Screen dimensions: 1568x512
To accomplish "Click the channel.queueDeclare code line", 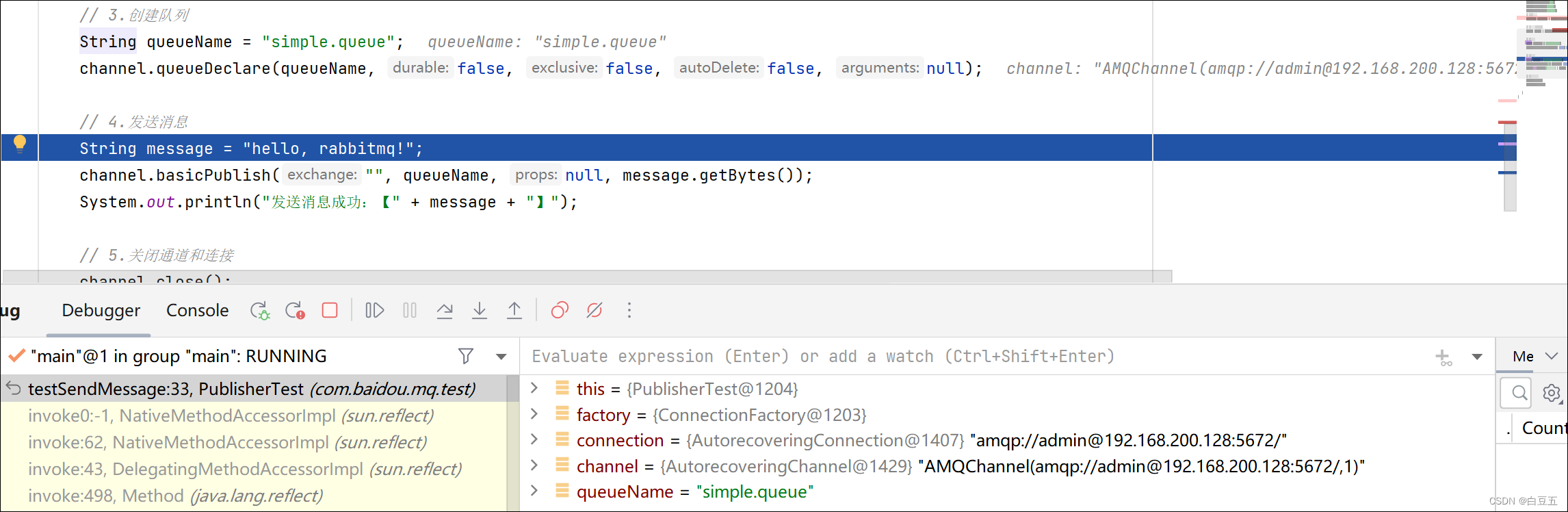I will (531, 68).
